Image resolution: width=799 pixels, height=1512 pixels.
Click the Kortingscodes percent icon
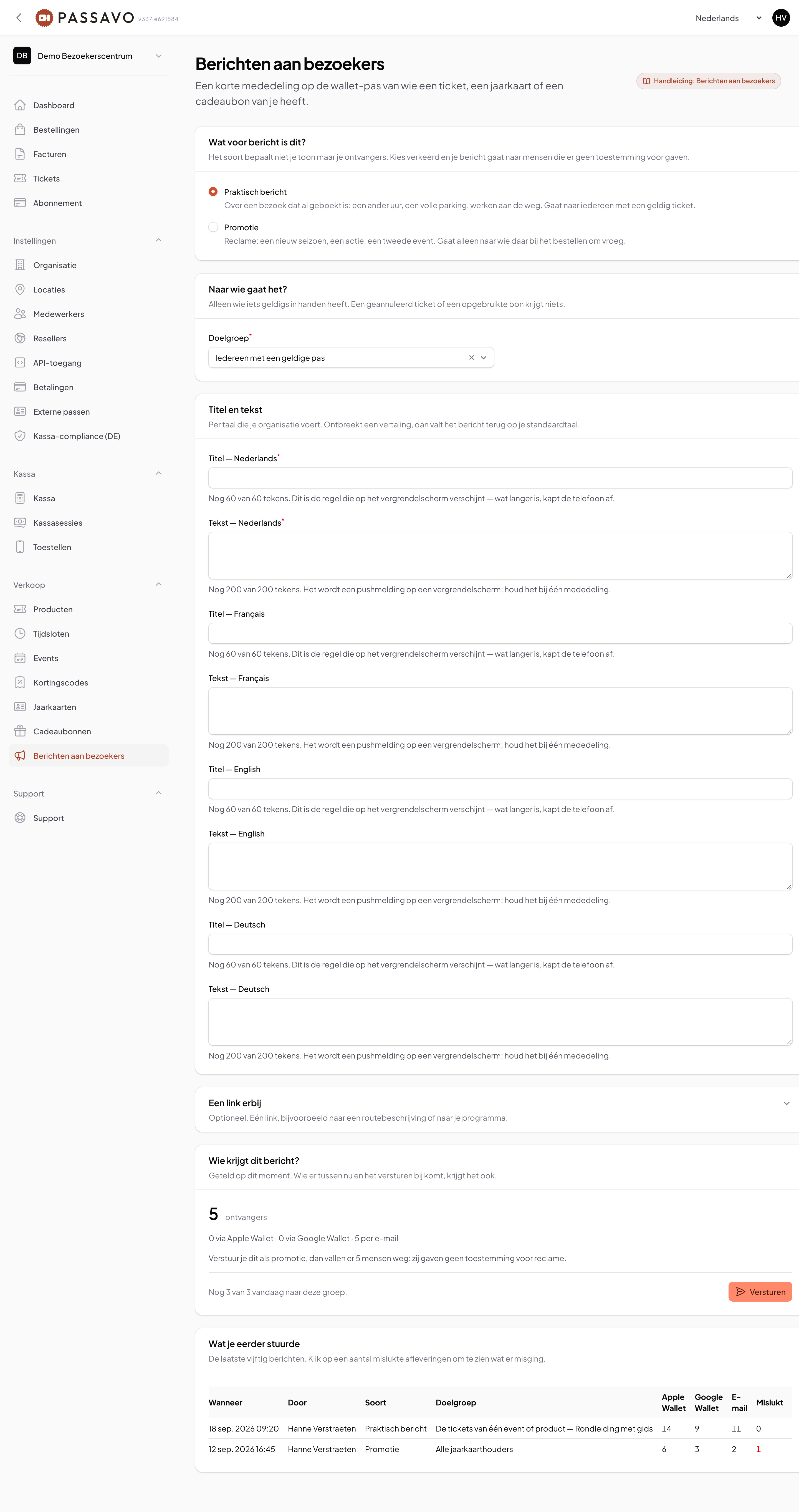tap(20, 683)
